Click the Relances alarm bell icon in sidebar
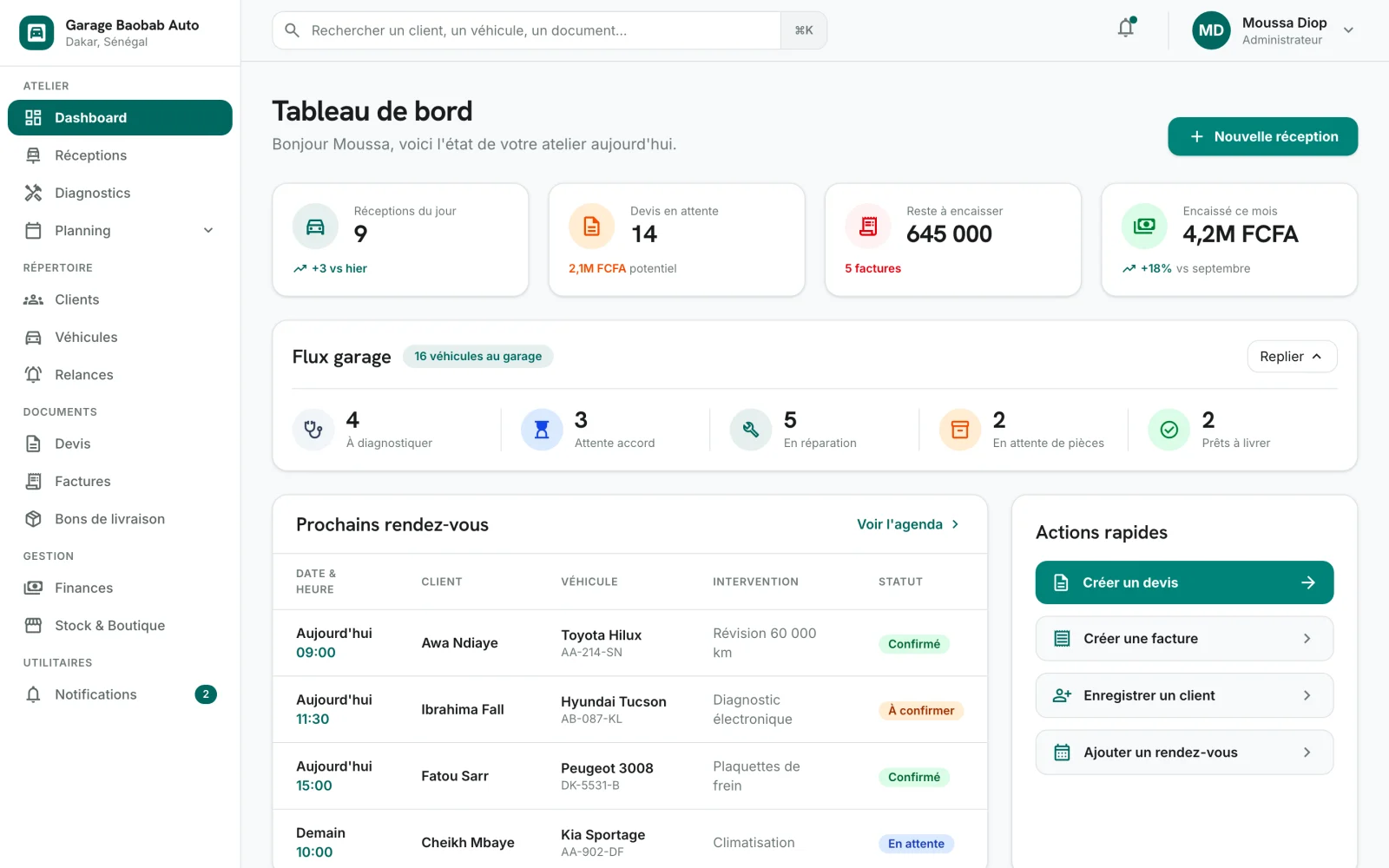The height and width of the screenshot is (868, 1389). coord(33,375)
